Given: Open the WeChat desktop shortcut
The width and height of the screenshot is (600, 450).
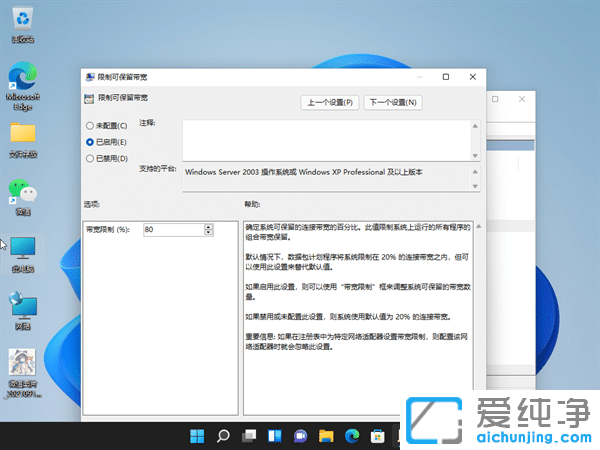Looking at the screenshot, I should pos(23,197).
